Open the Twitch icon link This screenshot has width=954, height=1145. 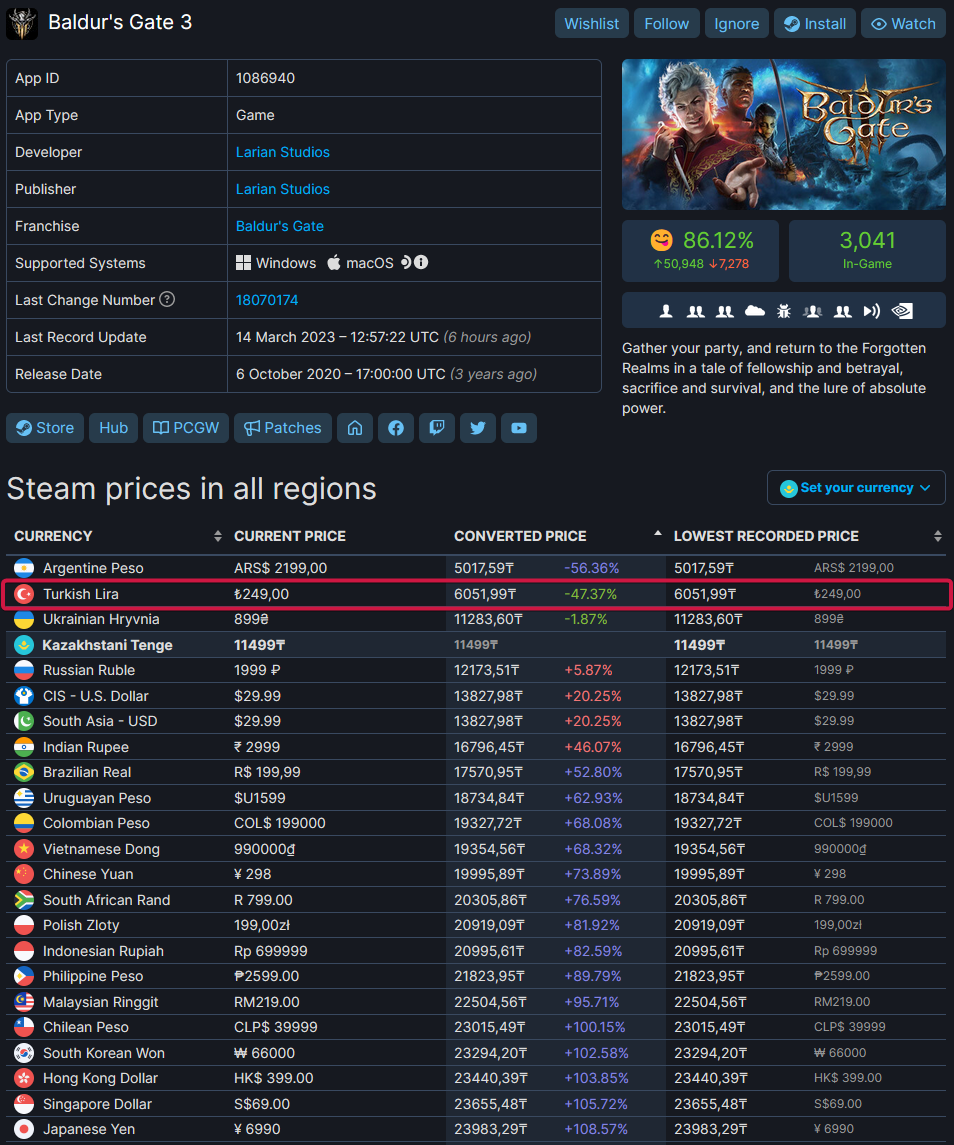(x=437, y=428)
